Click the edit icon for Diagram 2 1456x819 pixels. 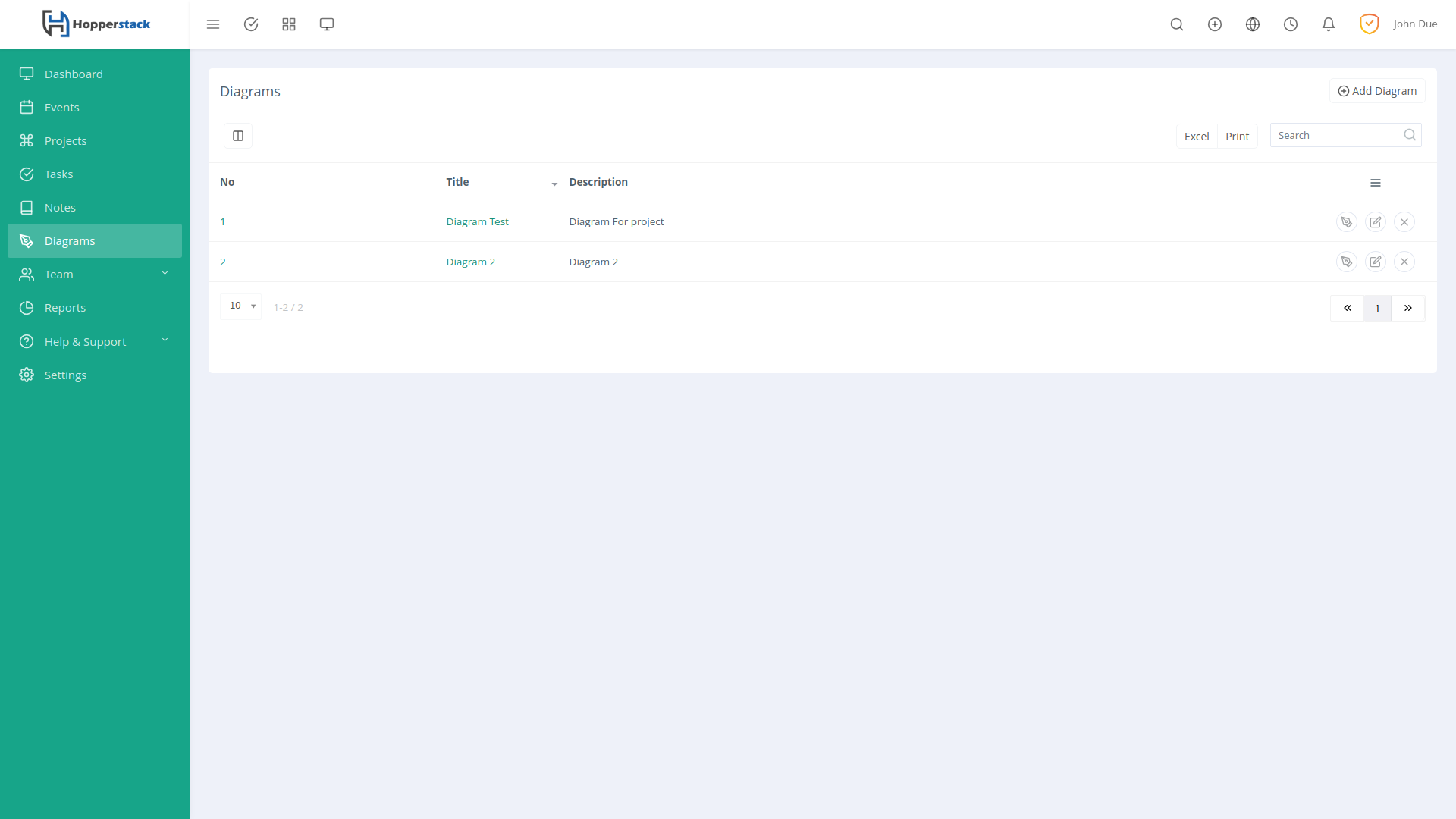(x=1375, y=262)
